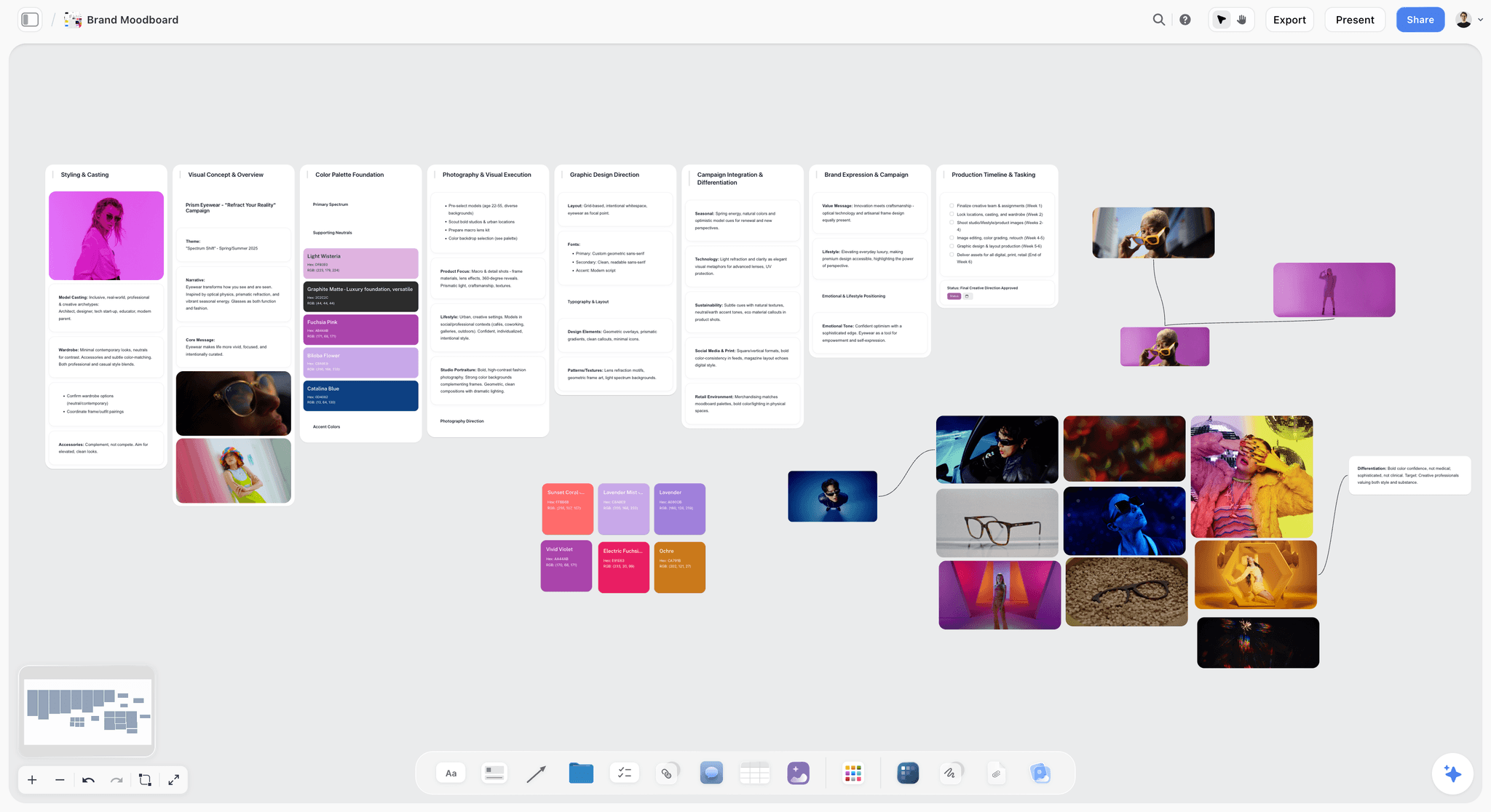1491x812 pixels.
Task: Select the brown eyeglasses product photo
Action: (997, 522)
